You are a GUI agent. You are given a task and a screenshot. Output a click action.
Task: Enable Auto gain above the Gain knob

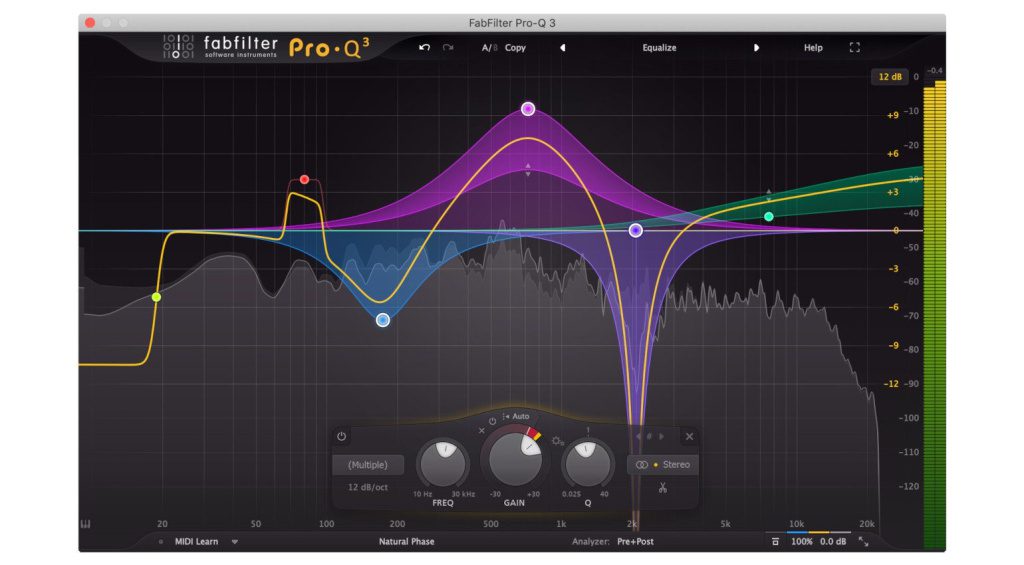click(518, 416)
